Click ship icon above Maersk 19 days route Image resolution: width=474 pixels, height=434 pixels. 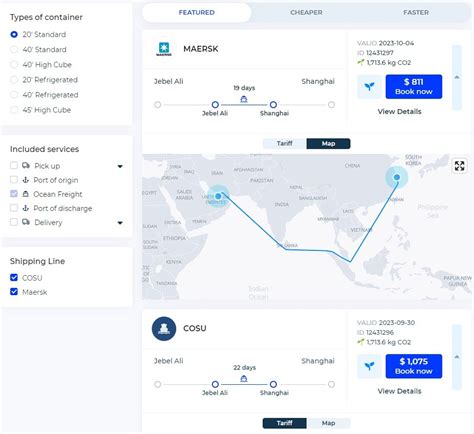[x=244, y=99]
